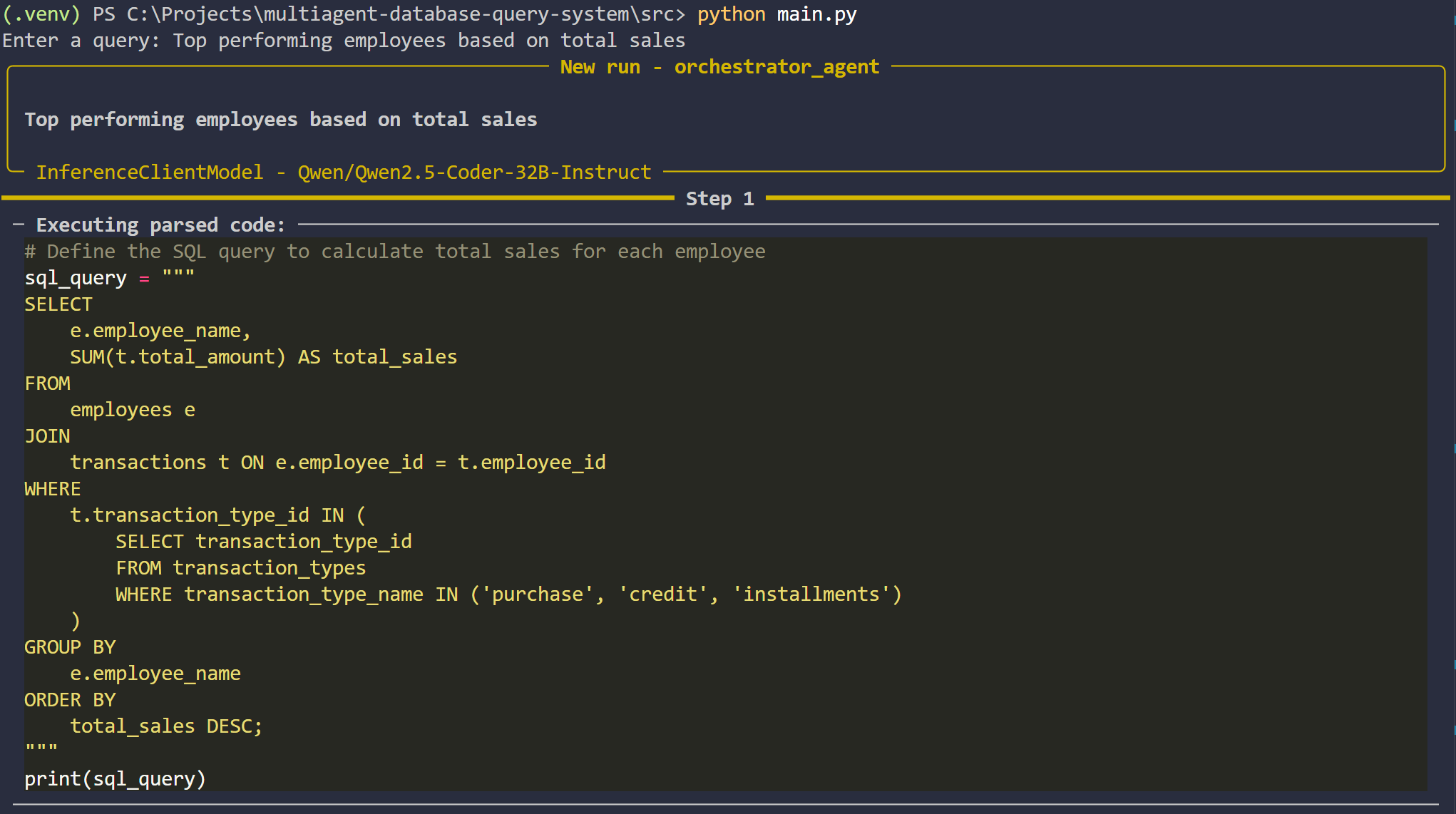Click 'Executing parsed code:' header

point(160,225)
